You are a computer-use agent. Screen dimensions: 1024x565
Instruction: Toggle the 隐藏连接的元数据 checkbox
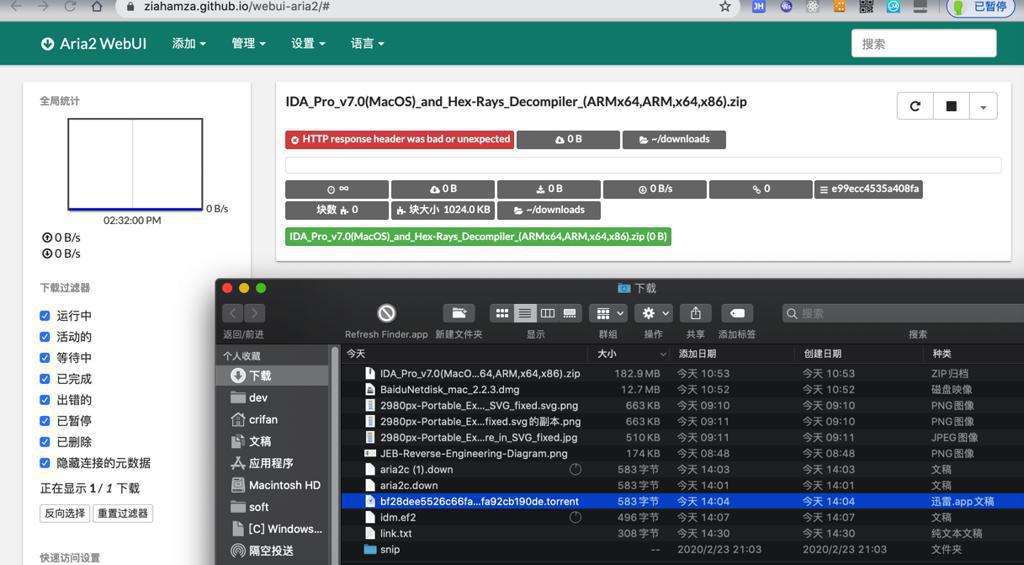click(x=44, y=463)
